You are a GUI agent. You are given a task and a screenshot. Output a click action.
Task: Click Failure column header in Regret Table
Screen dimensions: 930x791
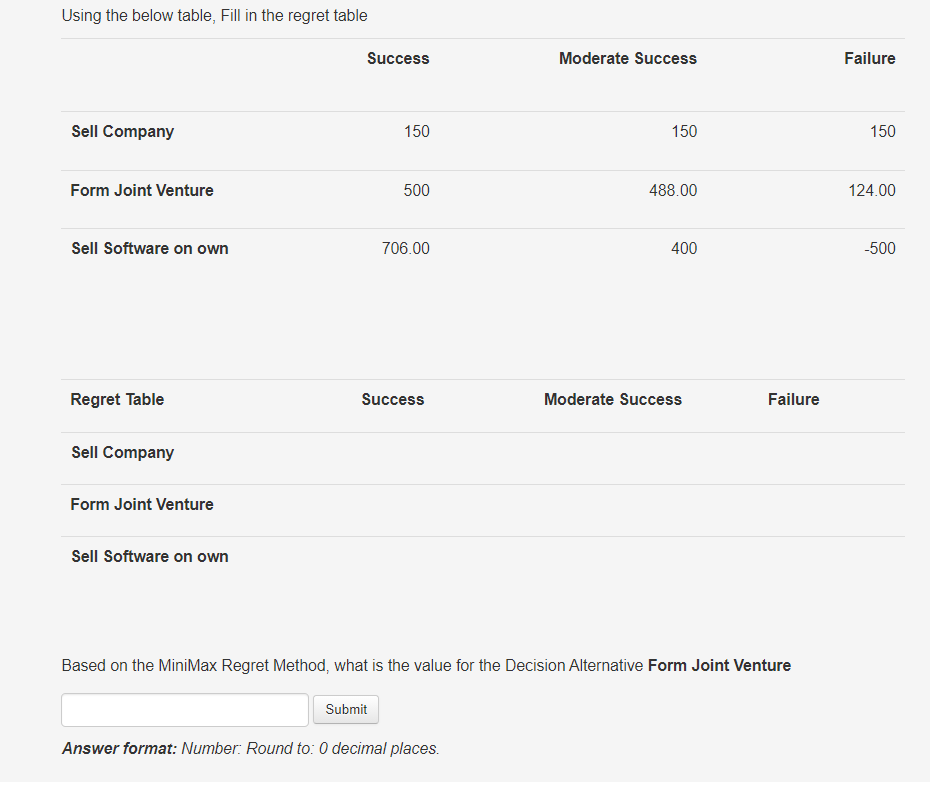tap(793, 399)
